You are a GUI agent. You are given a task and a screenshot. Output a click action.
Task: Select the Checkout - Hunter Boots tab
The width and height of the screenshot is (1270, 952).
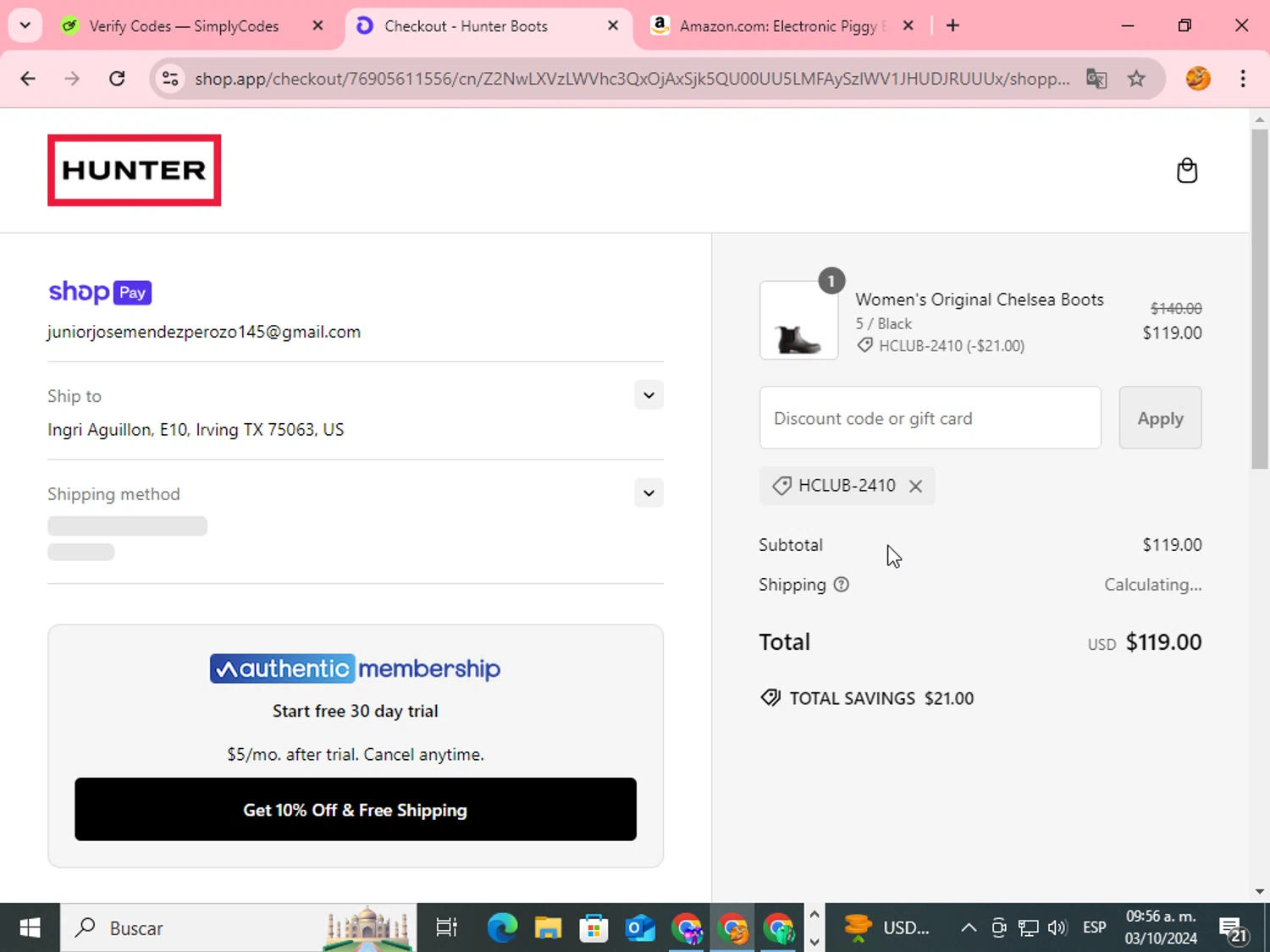click(x=466, y=26)
